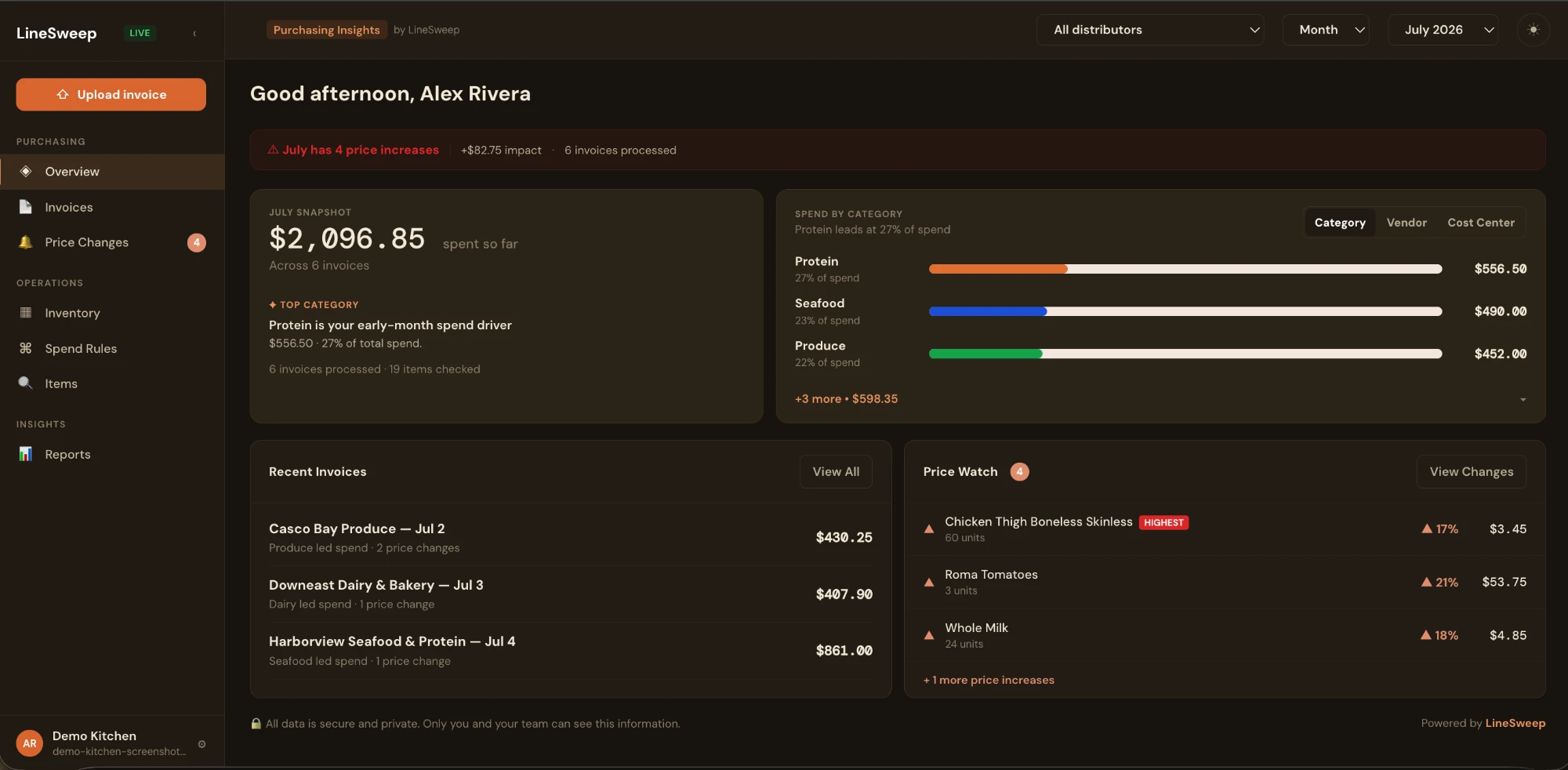Open the Month period dropdown
Image resolution: width=1568 pixels, height=770 pixels.
1326,30
